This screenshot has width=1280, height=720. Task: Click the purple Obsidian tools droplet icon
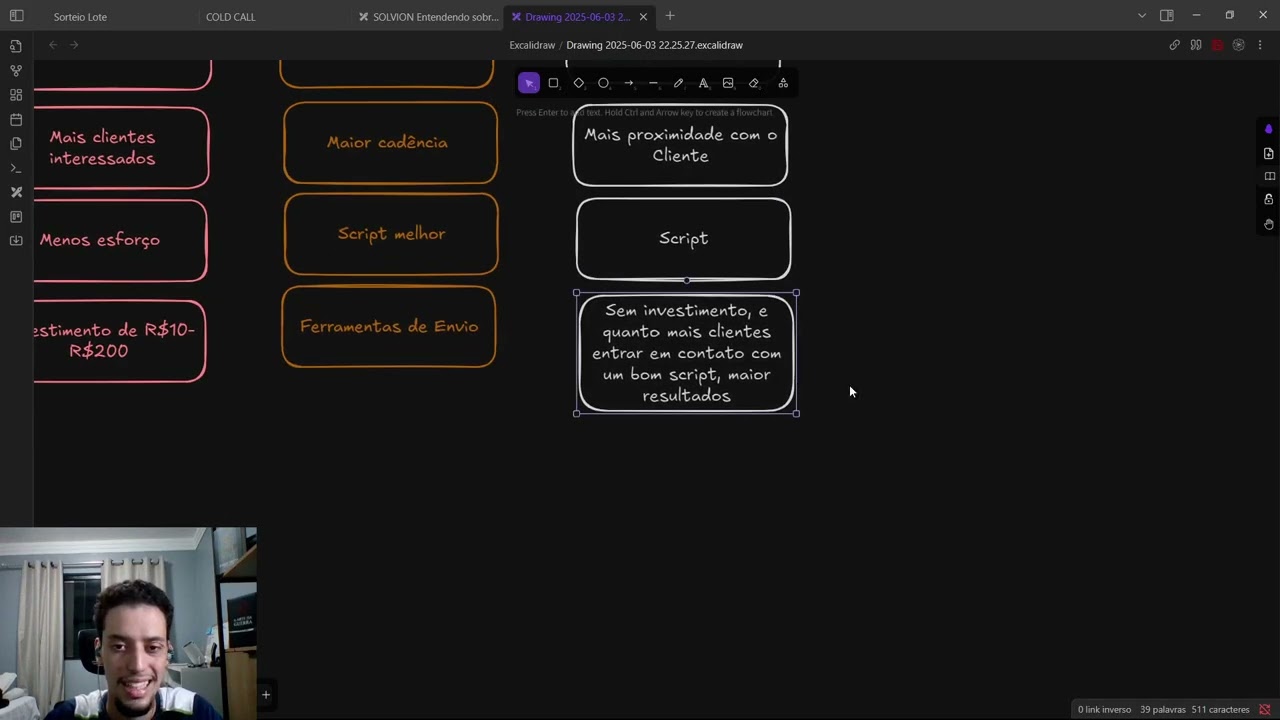tap(1268, 129)
